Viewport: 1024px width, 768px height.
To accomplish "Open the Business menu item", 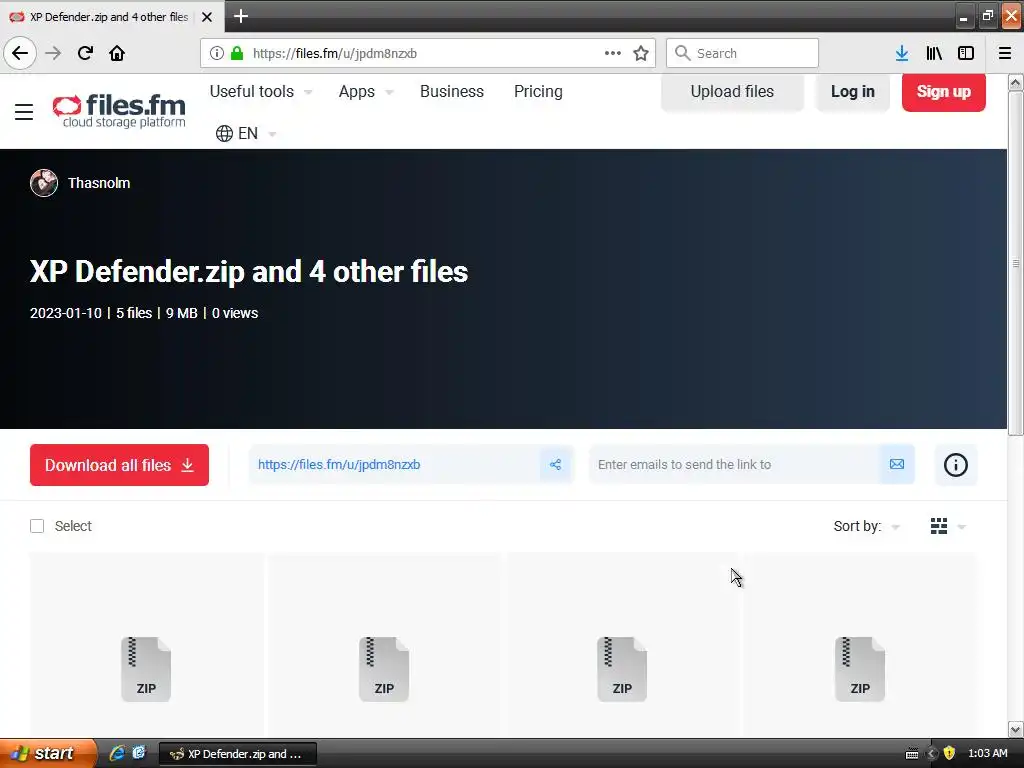I will coord(452,91).
